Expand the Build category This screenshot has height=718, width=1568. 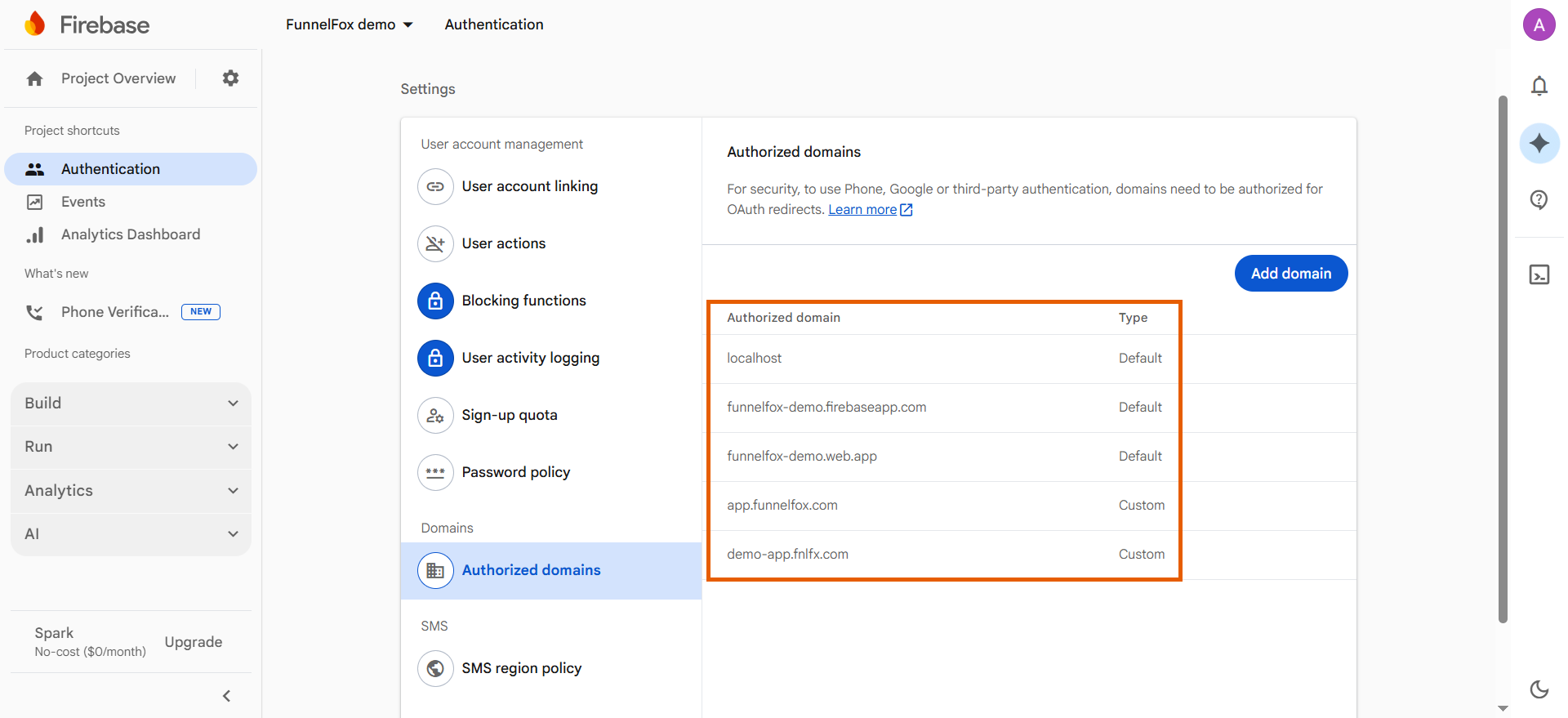[131, 404]
